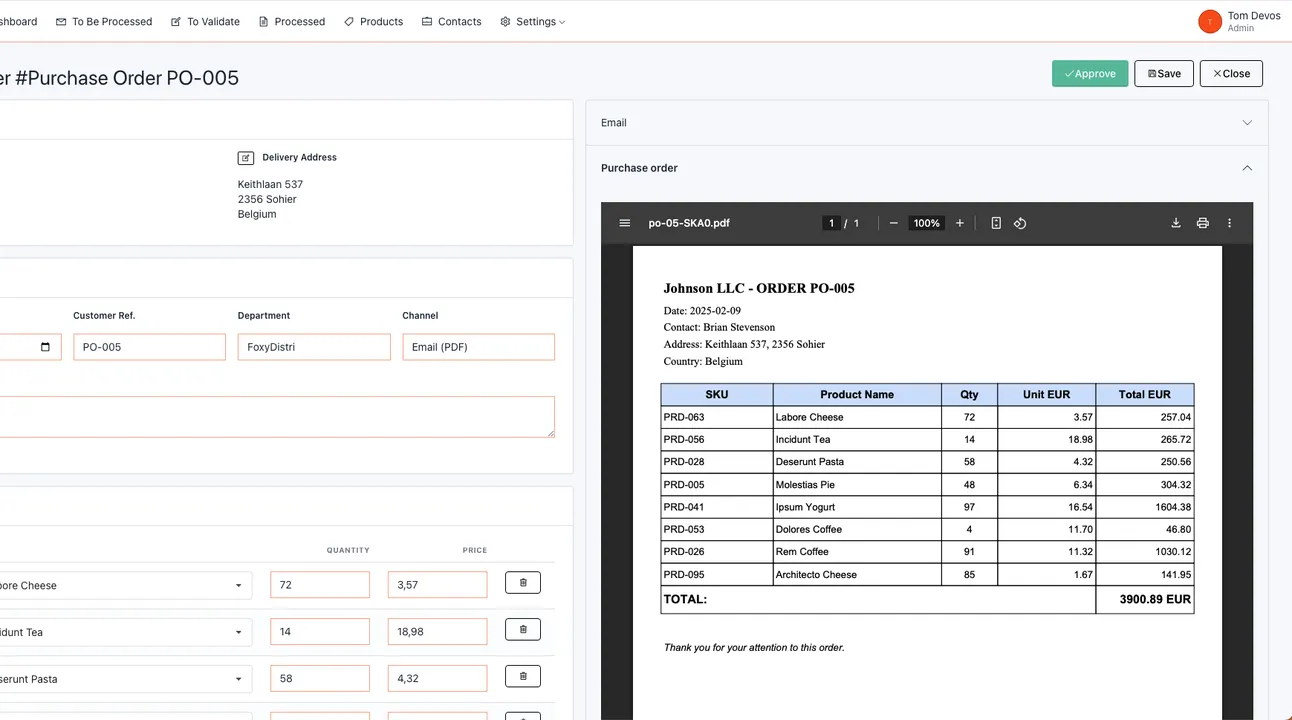The width and height of the screenshot is (1292, 720).
Task: Open PDF viewer more actions menu
Action: point(1230,223)
